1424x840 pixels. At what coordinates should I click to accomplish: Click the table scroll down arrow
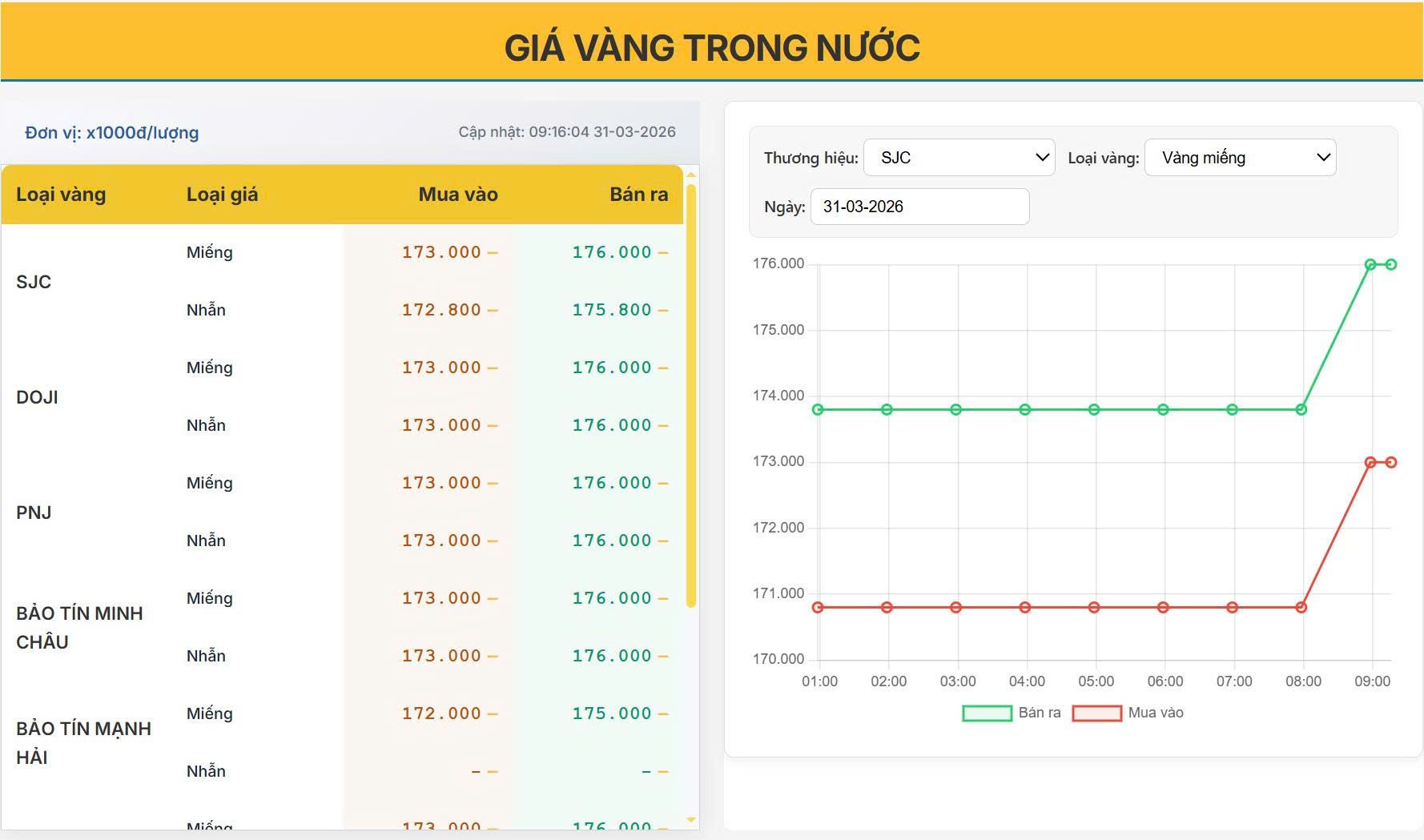click(691, 820)
